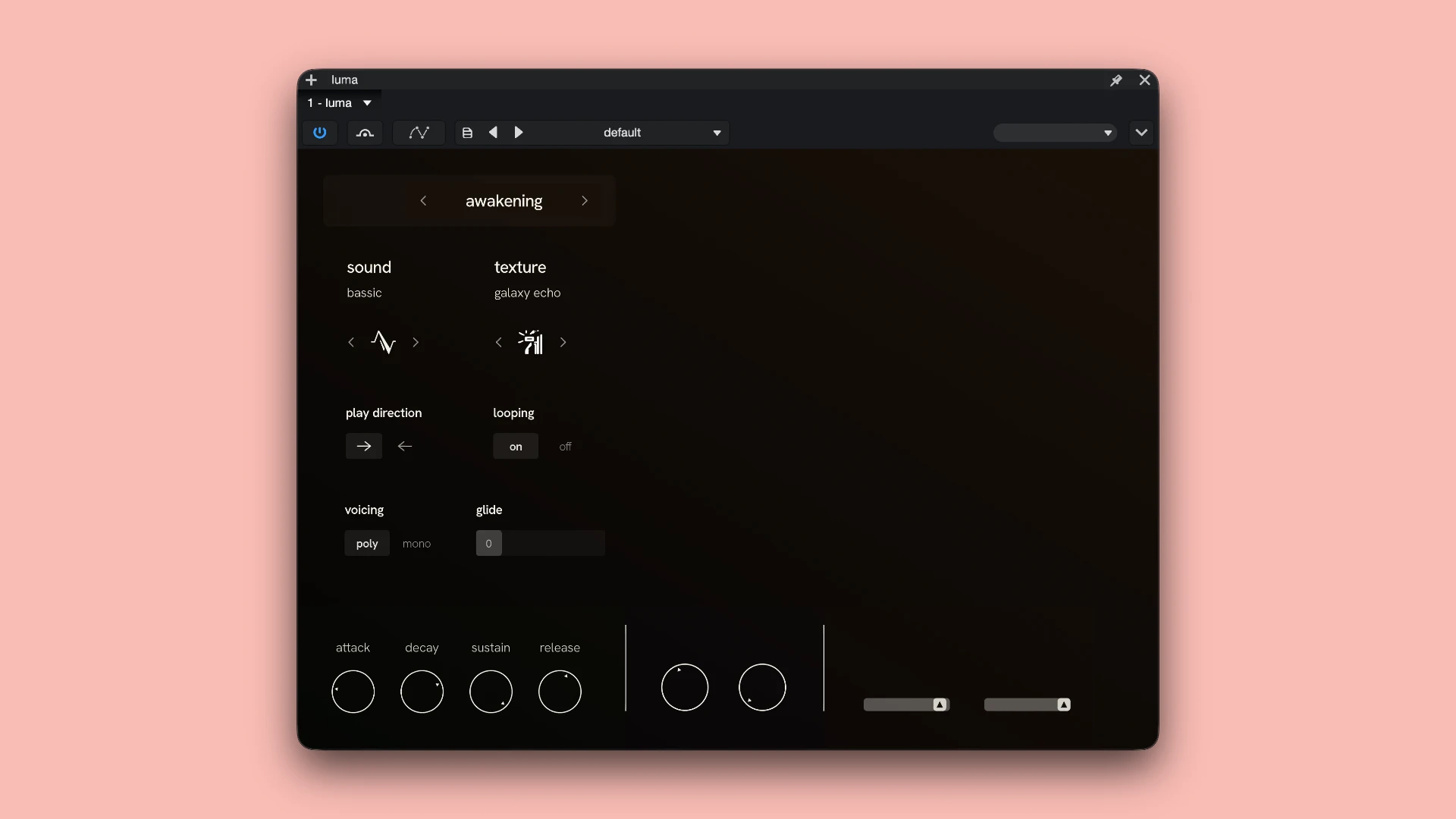Go to previous preset with left triangle

coord(493,132)
